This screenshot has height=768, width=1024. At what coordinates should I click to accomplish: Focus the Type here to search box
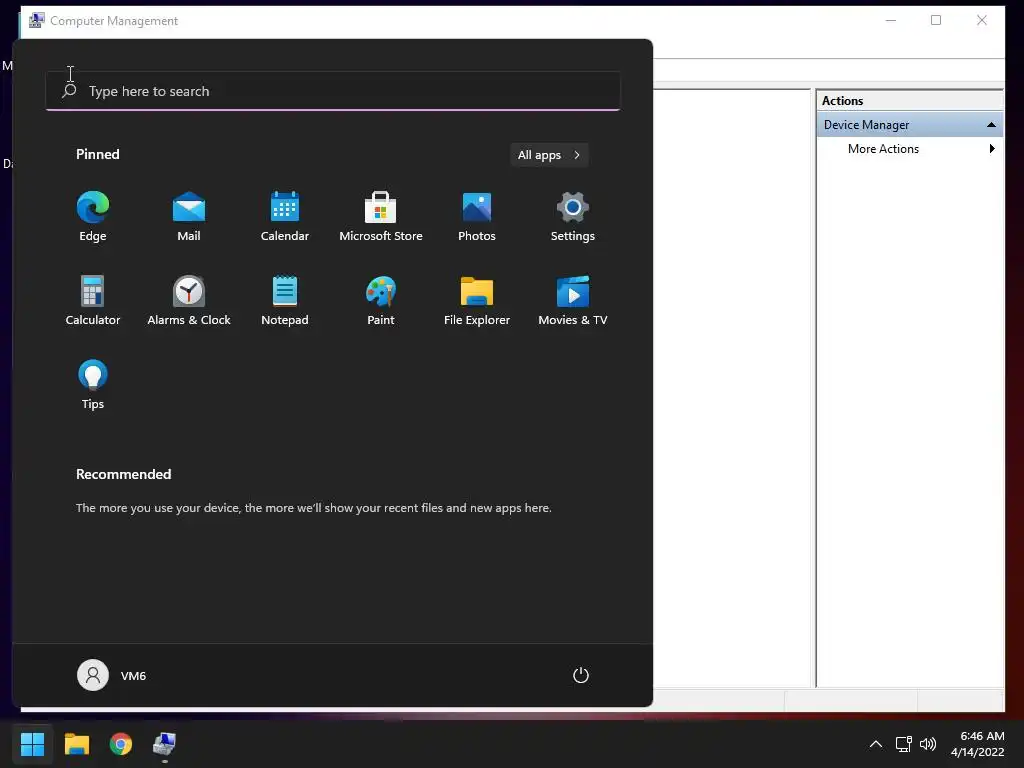[x=333, y=91]
